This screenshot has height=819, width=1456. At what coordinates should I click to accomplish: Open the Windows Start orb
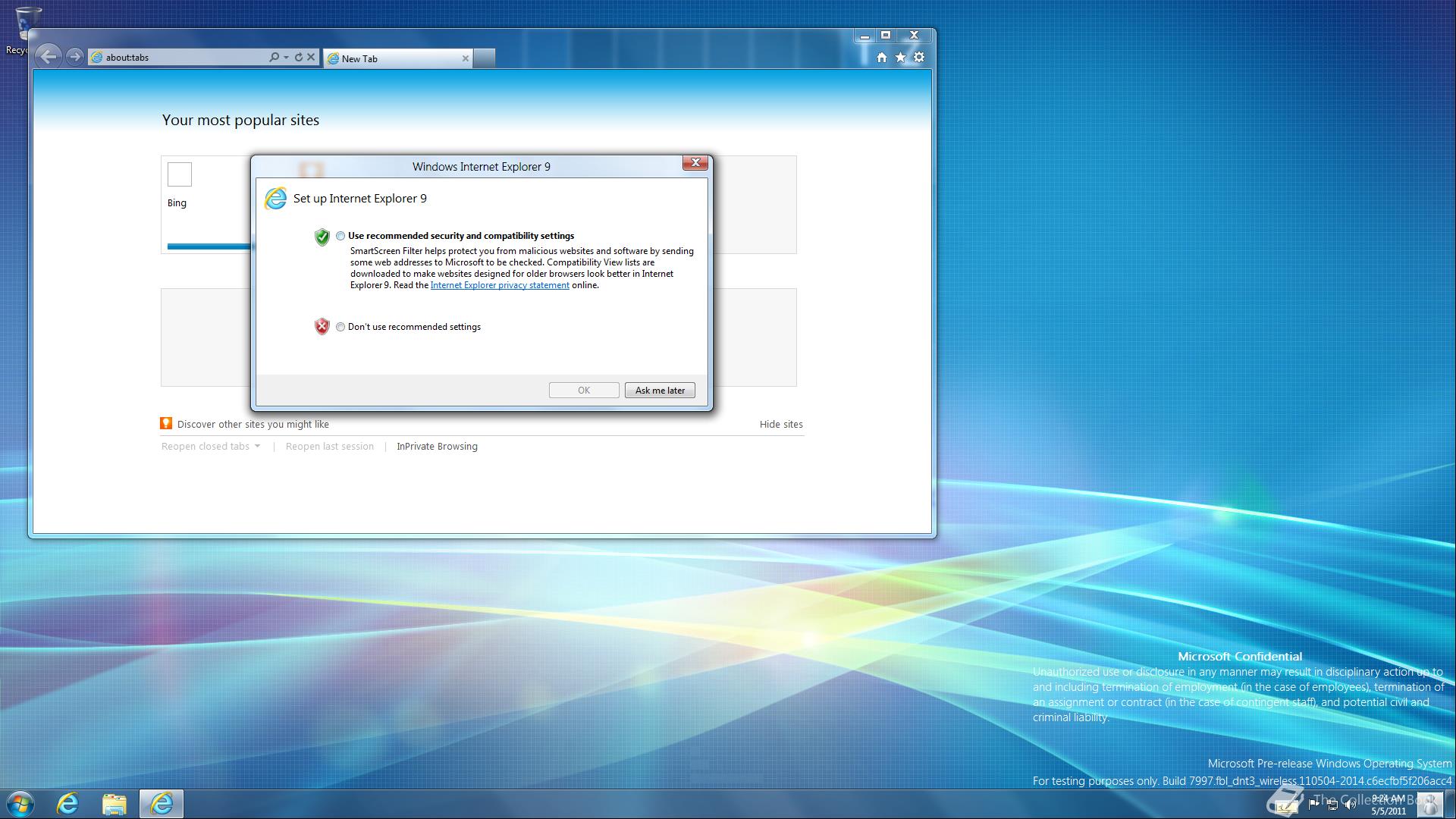pos(20,804)
